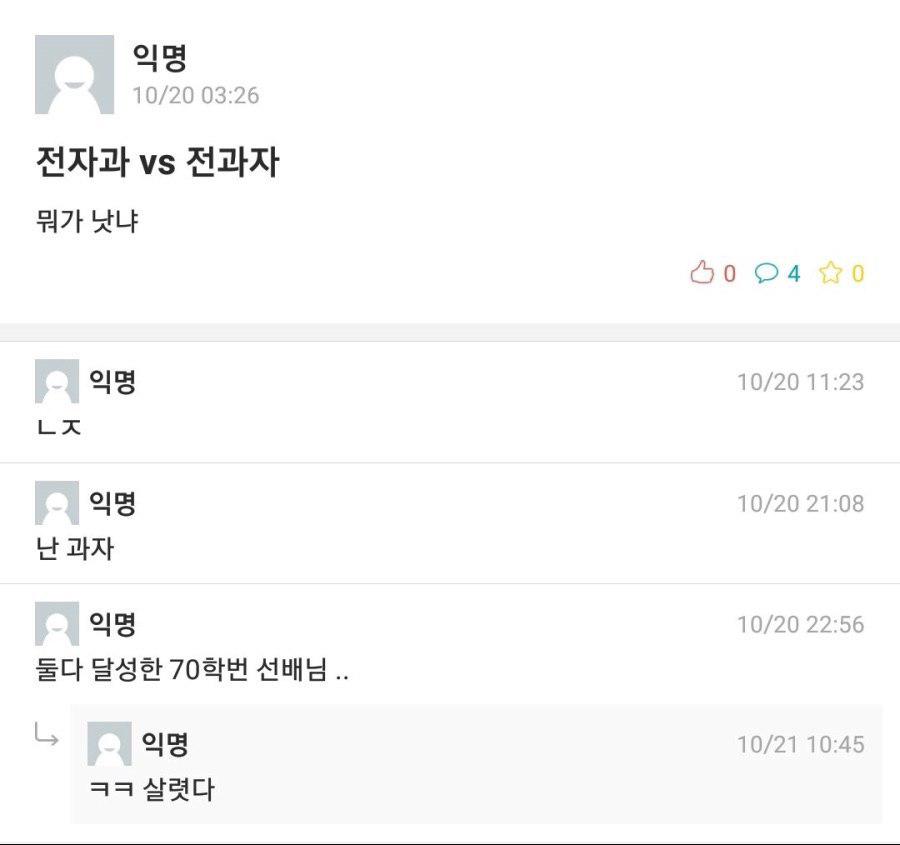
Task: Click the post timestamp 10/20 03:26
Action: pyautogui.click(x=195, y=96)
